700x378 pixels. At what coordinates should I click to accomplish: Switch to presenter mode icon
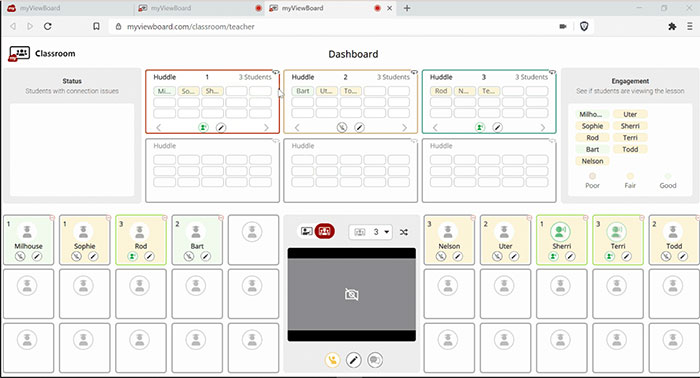click(x=307, y=231)
